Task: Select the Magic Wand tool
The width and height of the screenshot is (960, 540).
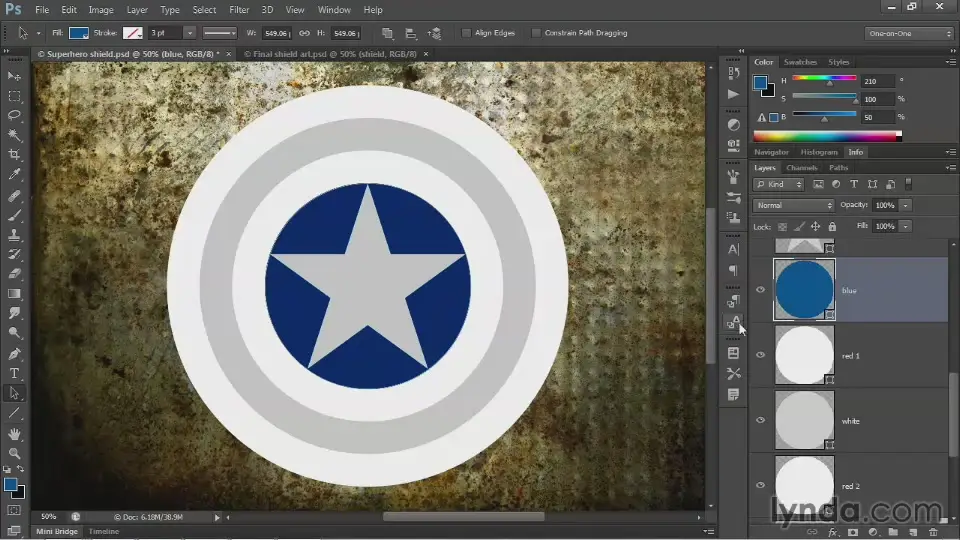Action: point(15,135)
